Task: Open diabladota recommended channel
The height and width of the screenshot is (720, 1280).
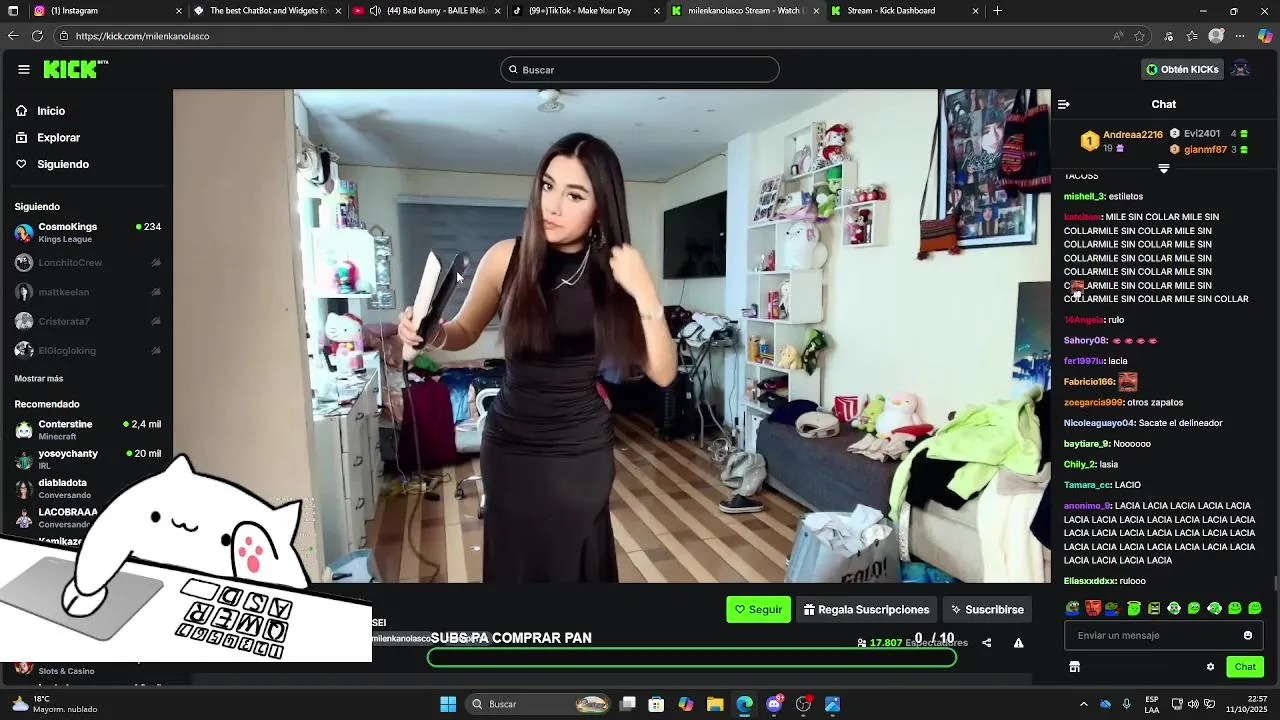Action: (x=88, y=488)
